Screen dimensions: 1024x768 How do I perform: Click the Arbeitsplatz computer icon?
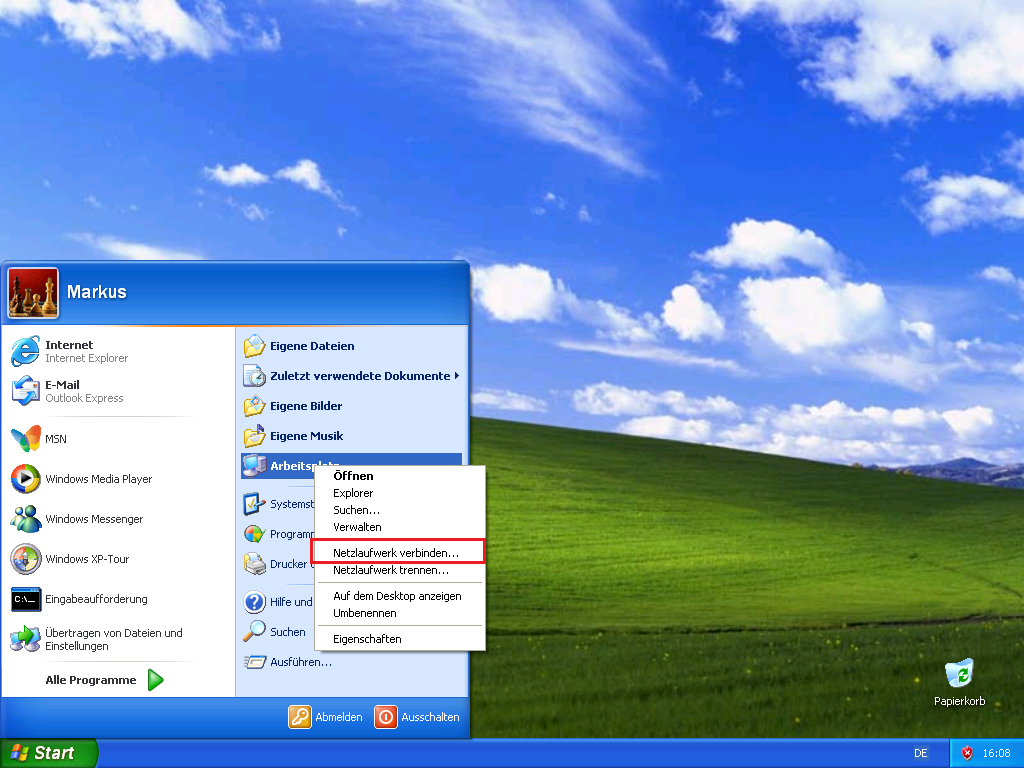point(254,466)
